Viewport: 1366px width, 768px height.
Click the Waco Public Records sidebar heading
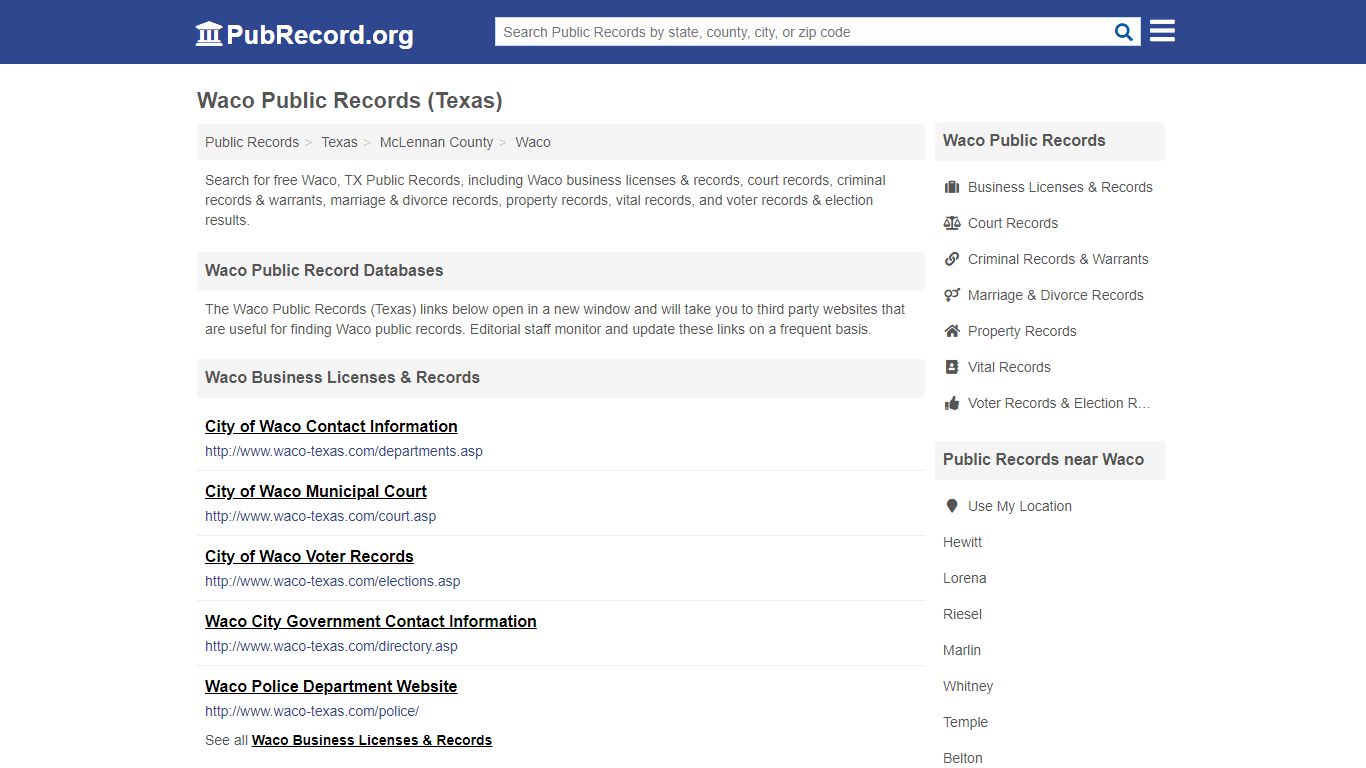point(1024,140)
